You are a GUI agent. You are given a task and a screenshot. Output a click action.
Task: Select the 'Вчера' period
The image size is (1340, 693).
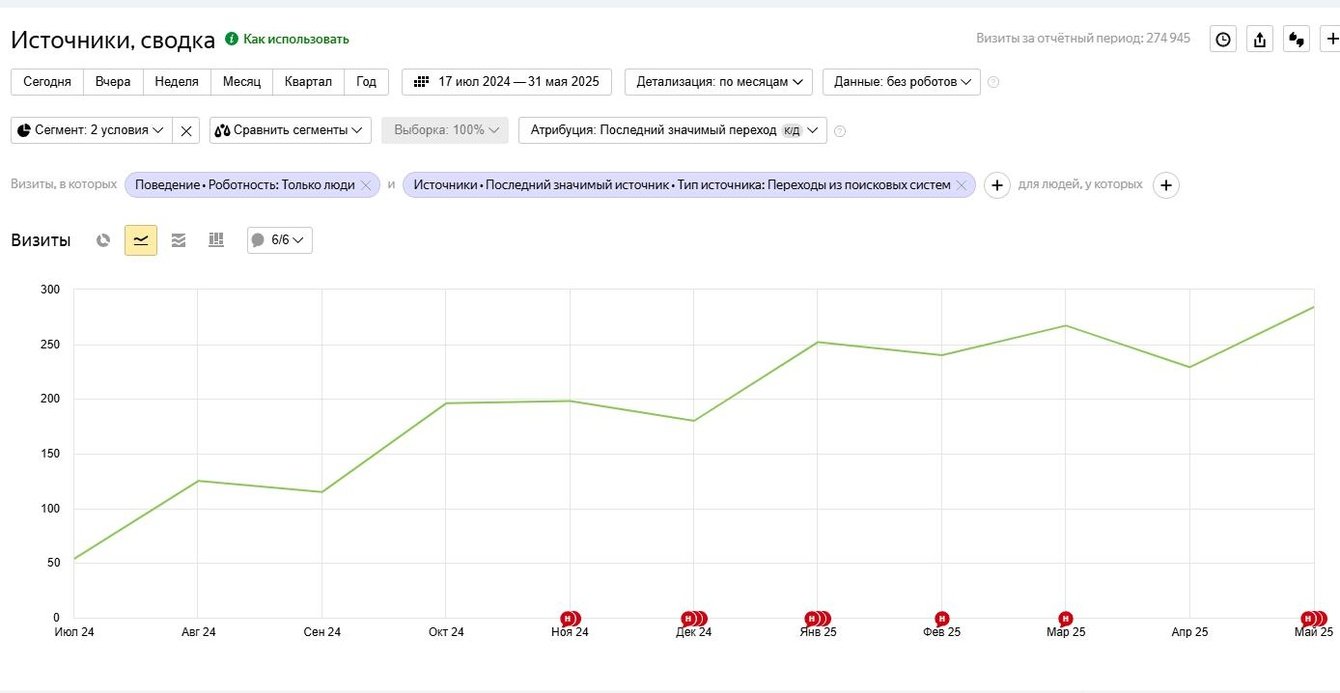[x=113, y=82]
